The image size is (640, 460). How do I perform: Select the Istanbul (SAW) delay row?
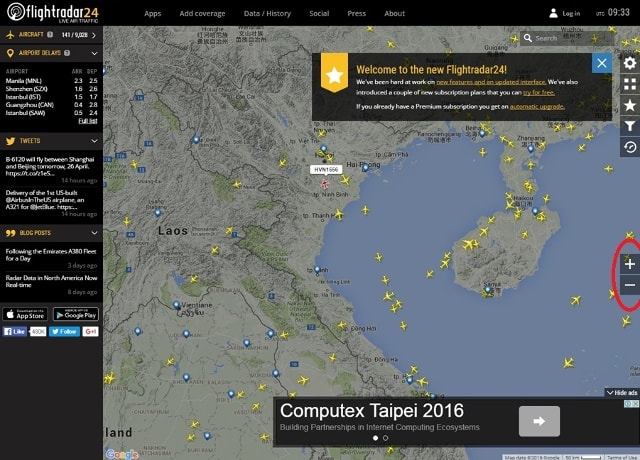(x=51, y=113)
